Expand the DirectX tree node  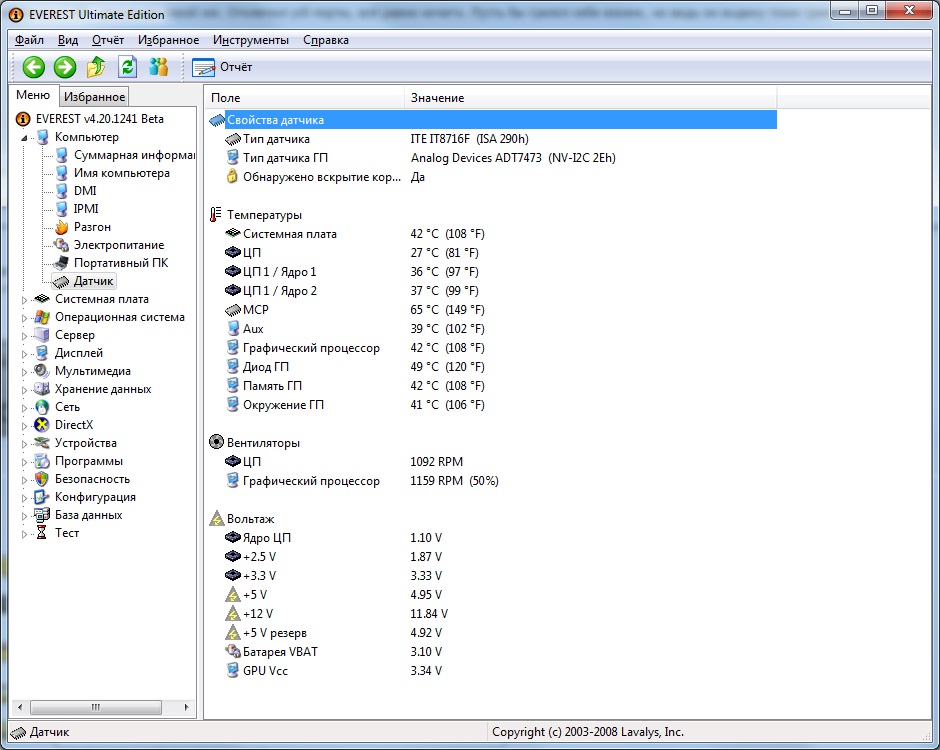pyautogui.click(x=25, y=426)
